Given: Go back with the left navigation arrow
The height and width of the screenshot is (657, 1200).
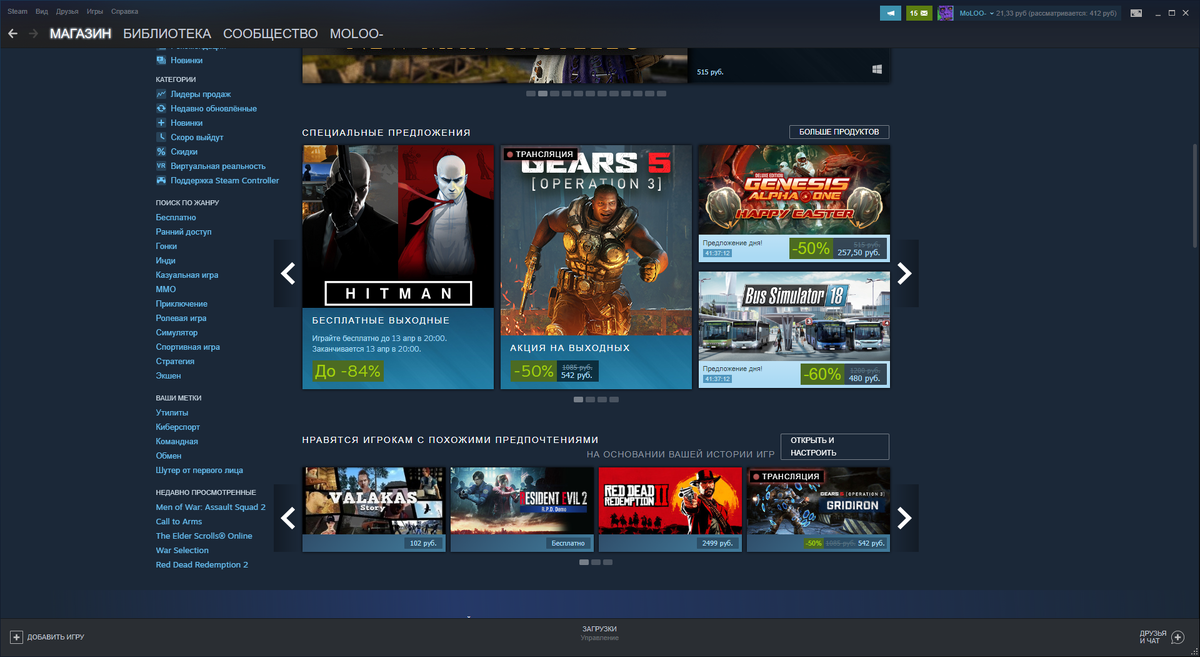Looking at the screenshot, I should [13, 34].
